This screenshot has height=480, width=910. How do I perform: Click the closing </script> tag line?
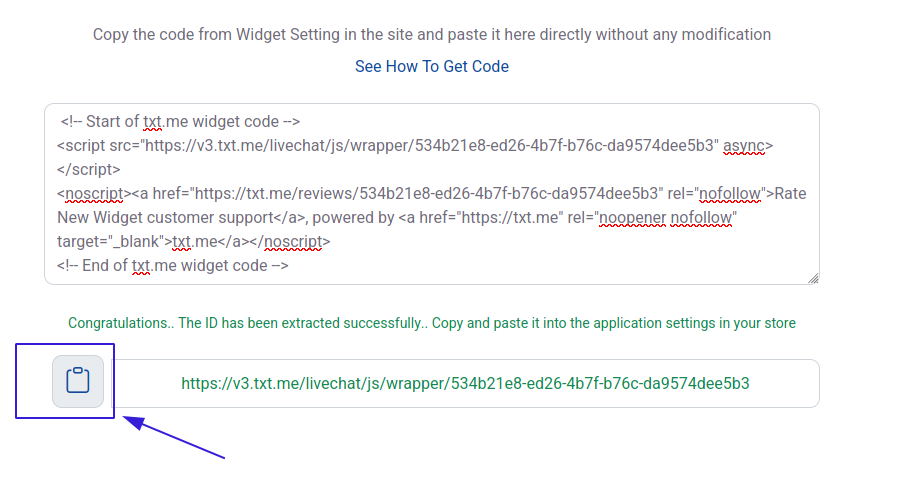89,169
